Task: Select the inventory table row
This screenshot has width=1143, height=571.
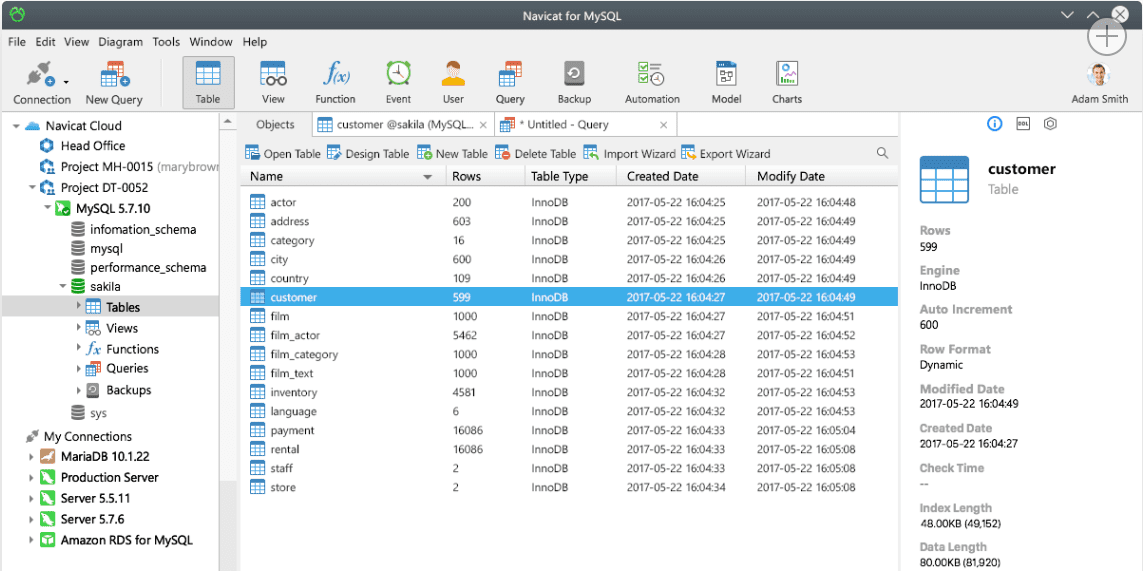Action: tap(569, 392)
